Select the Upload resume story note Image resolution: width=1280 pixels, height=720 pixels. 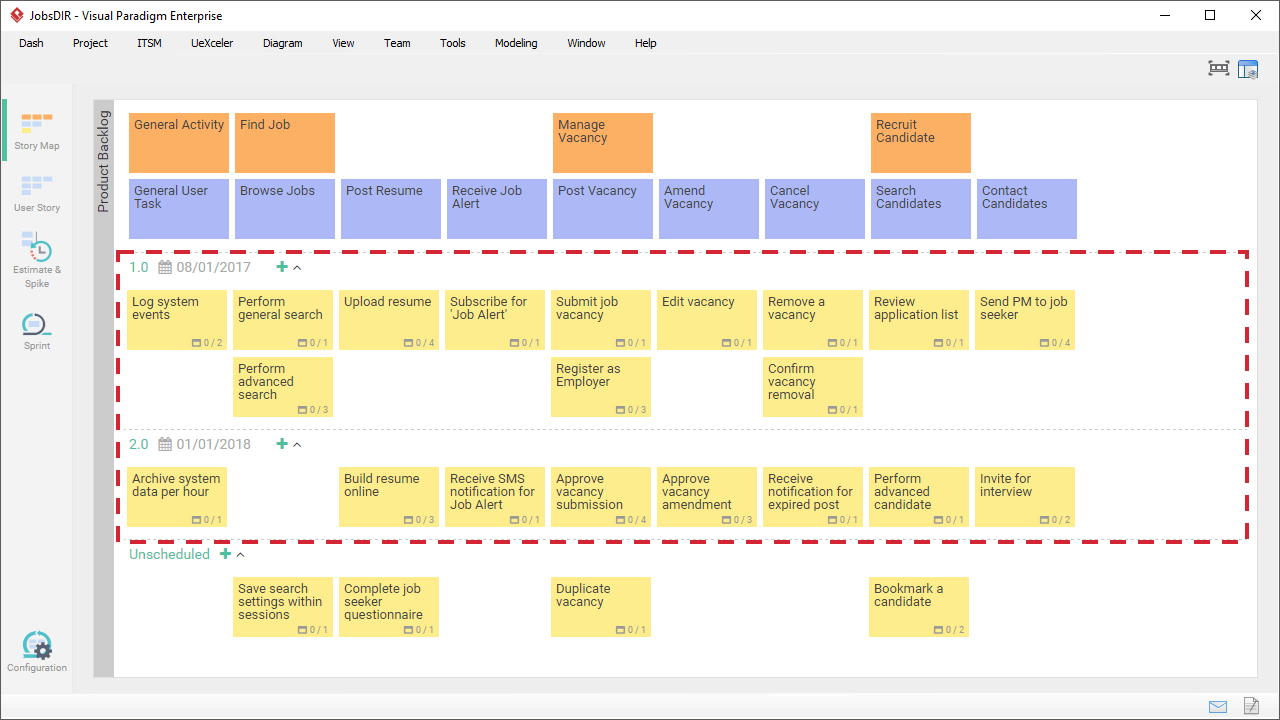coord(388,318)
